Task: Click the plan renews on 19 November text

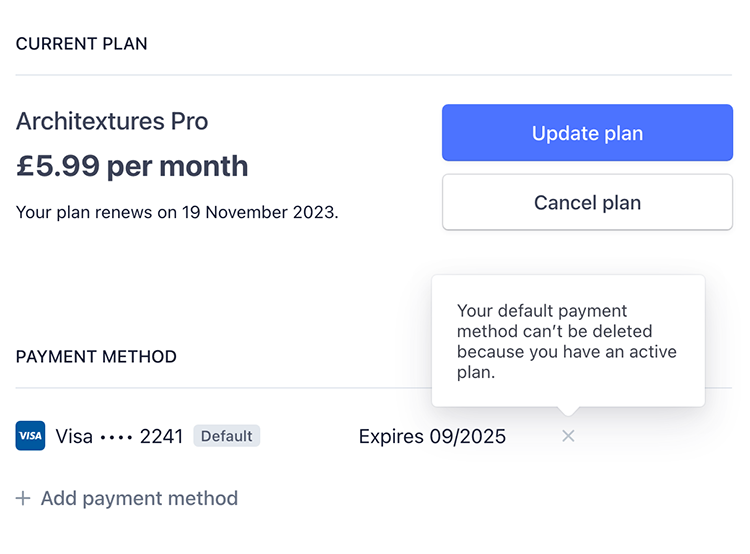Action: [177, 212]
